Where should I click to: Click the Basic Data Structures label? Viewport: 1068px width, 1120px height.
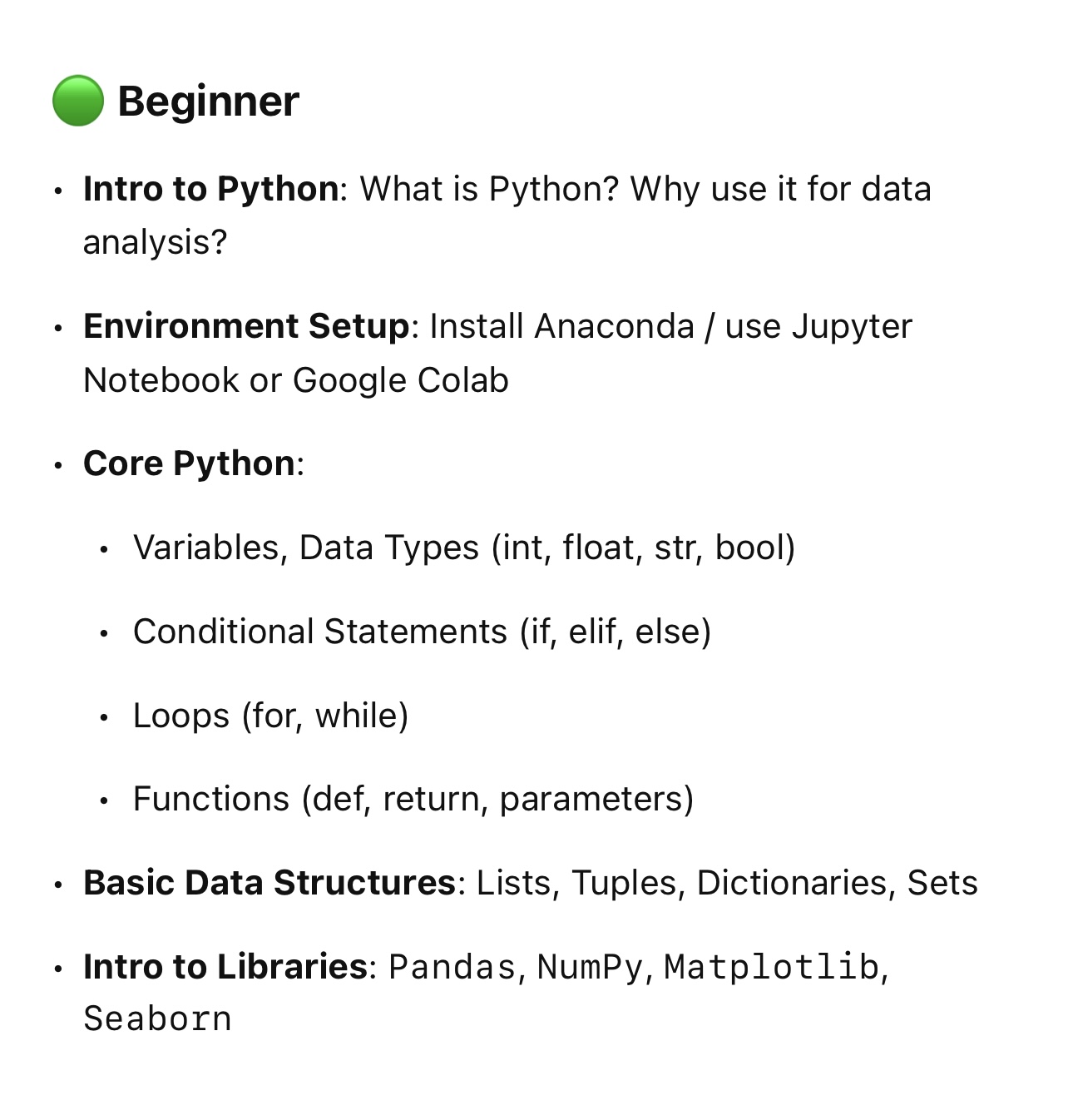tap(269, 883)
